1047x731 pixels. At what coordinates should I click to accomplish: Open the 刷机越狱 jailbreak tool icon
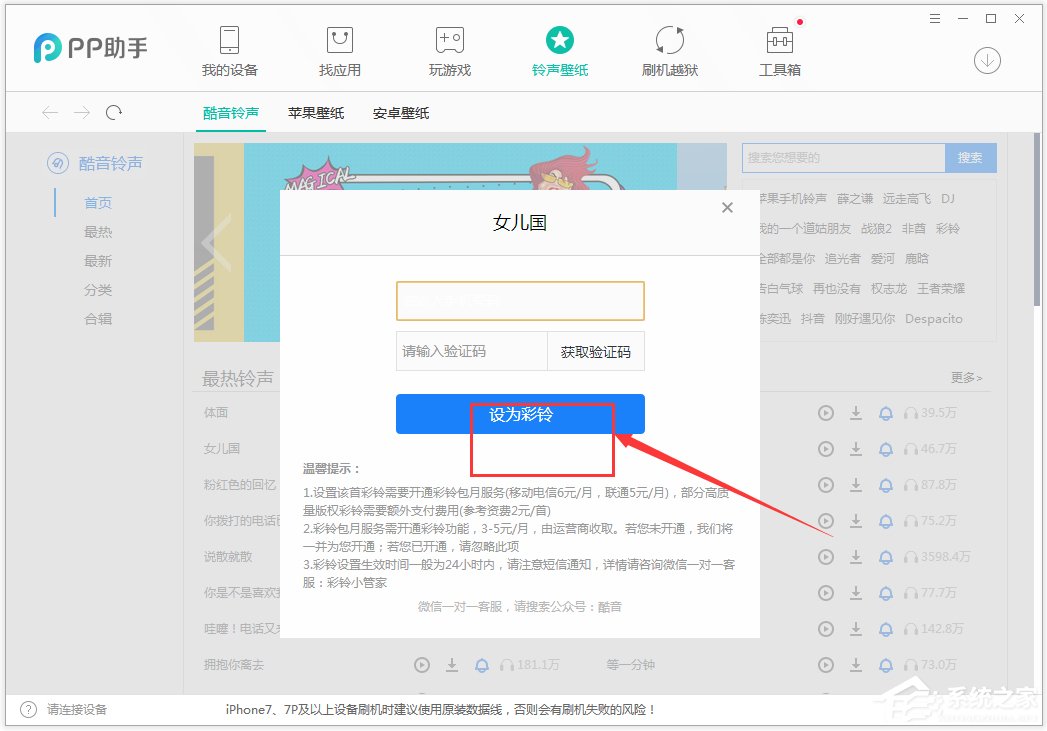pyautogui.click(x=669, y=44)
